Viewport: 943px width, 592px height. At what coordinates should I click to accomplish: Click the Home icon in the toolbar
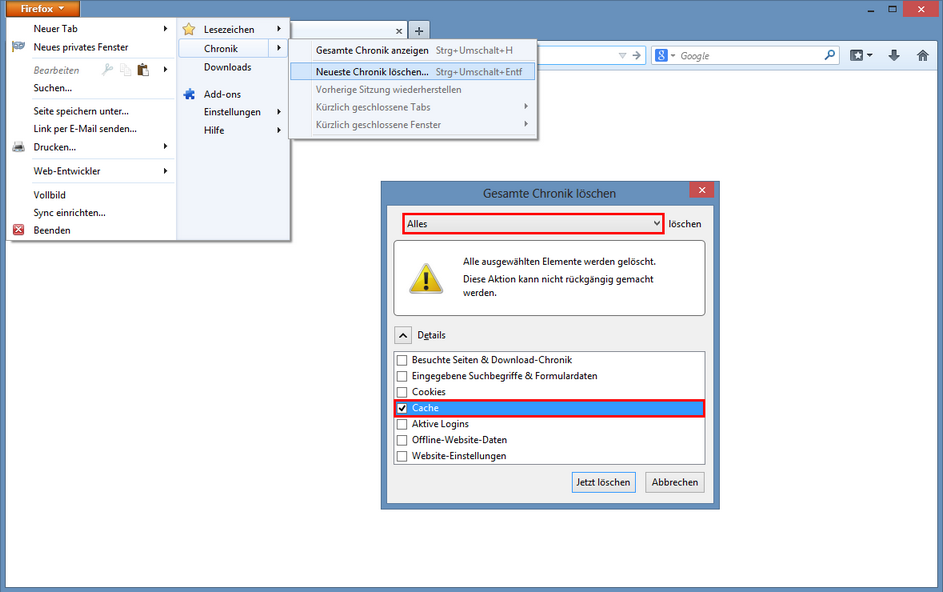922,55
